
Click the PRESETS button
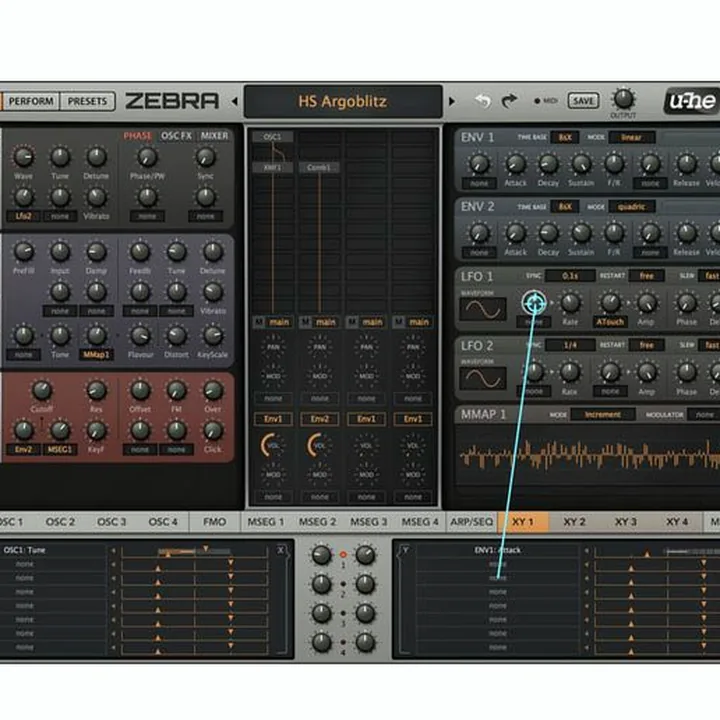pyautogui.click(x=87, y=101)
